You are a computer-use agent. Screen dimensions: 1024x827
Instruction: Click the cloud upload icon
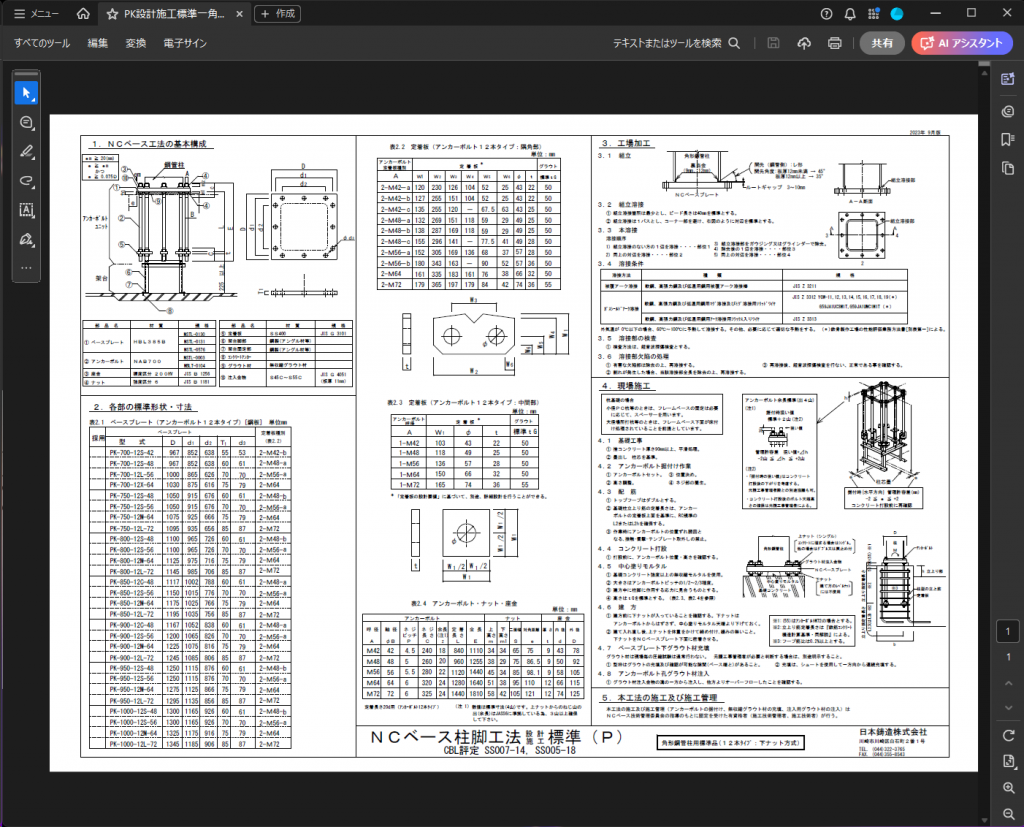(x=804, y=43)
